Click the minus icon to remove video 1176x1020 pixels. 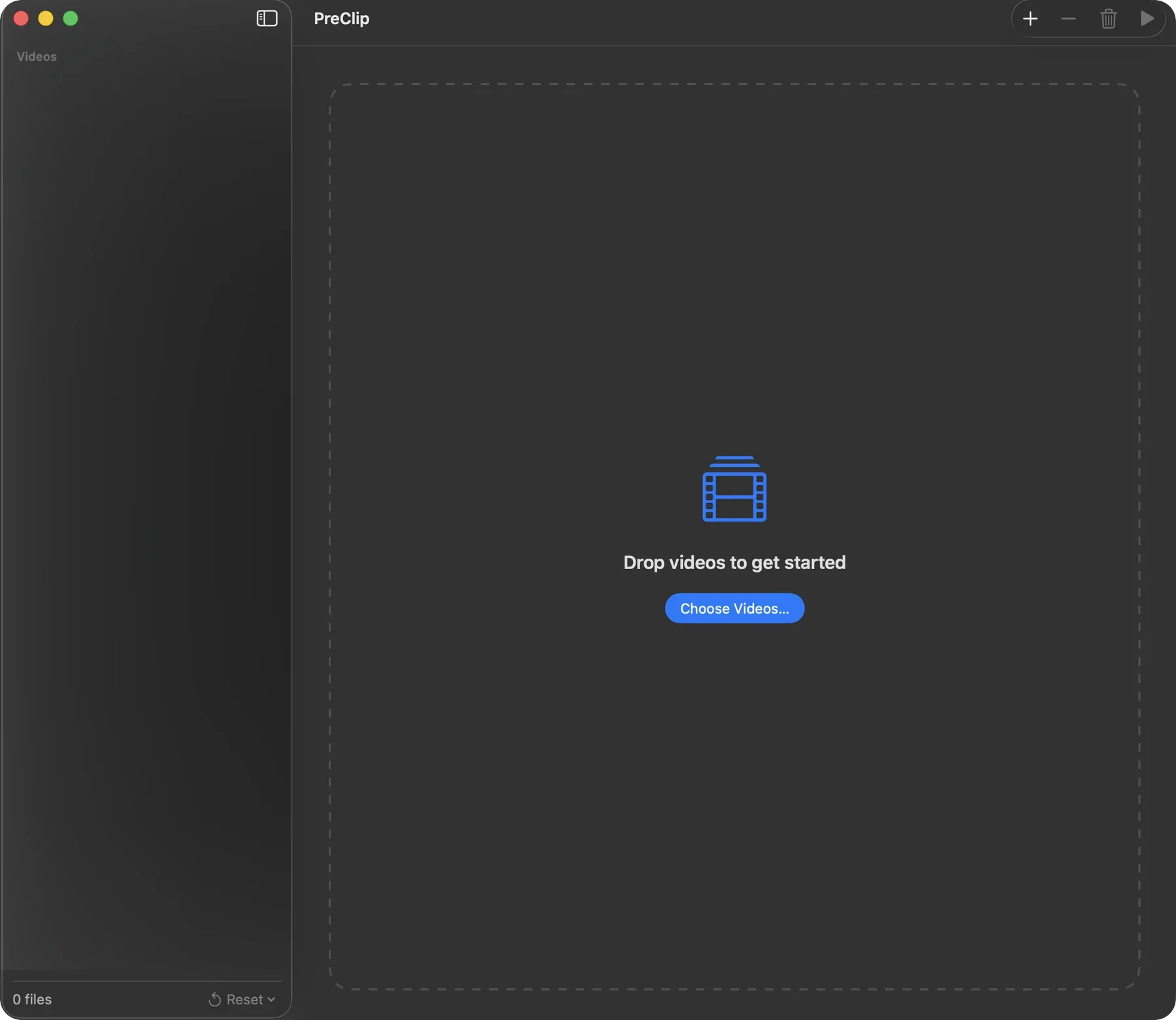coord(1069,18)
